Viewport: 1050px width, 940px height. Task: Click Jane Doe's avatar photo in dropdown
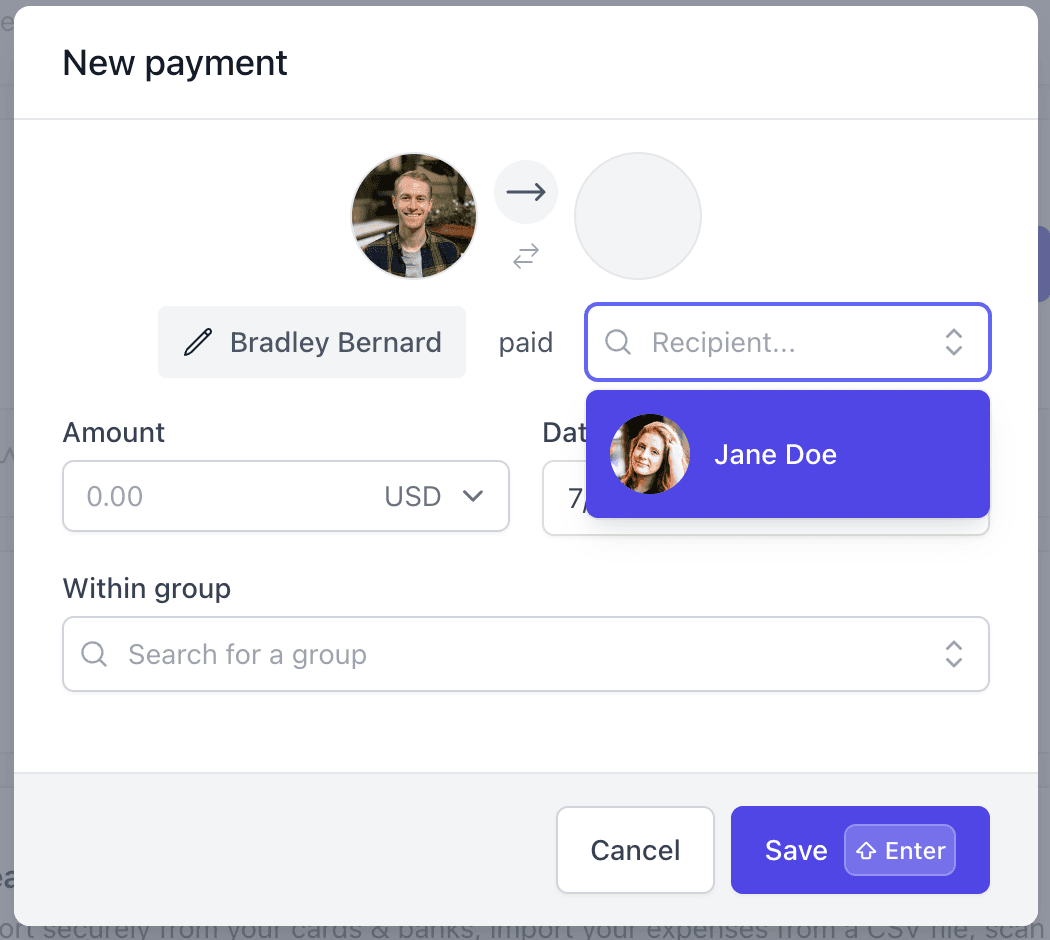[x=650, y=454]
